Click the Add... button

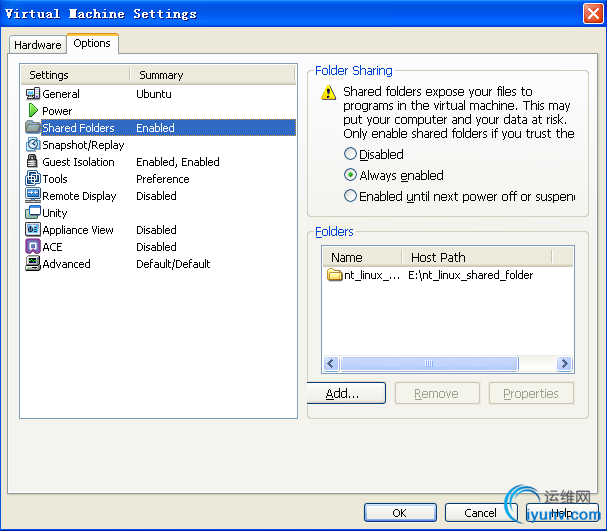point(346,393)
